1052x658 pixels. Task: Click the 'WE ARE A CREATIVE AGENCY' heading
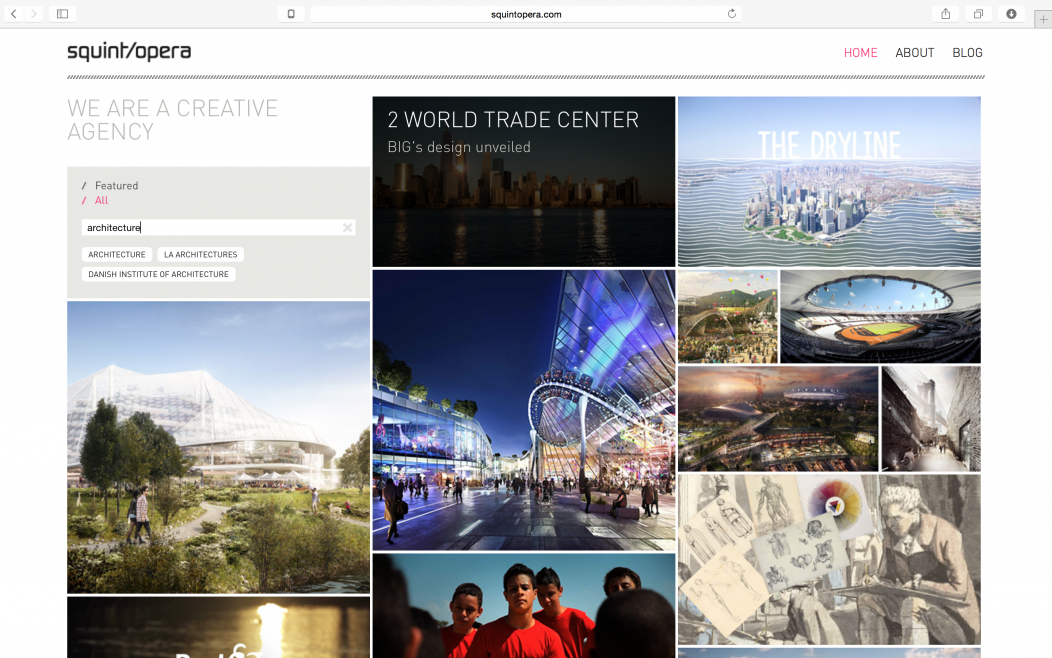point(172,120)
